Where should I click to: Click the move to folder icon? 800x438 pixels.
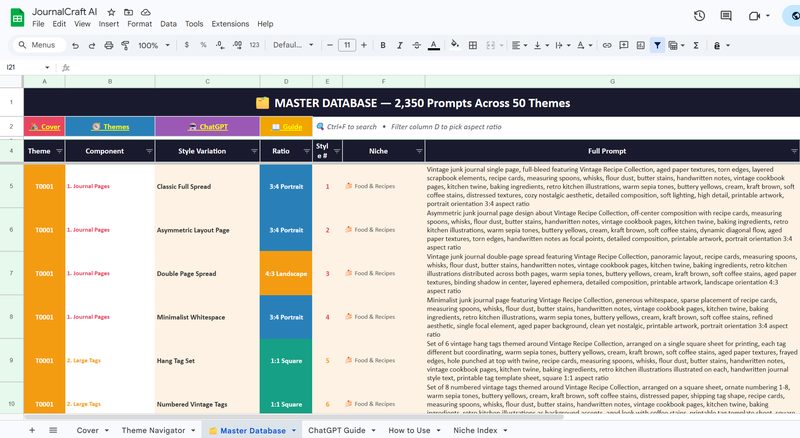(x=129, y=12)
